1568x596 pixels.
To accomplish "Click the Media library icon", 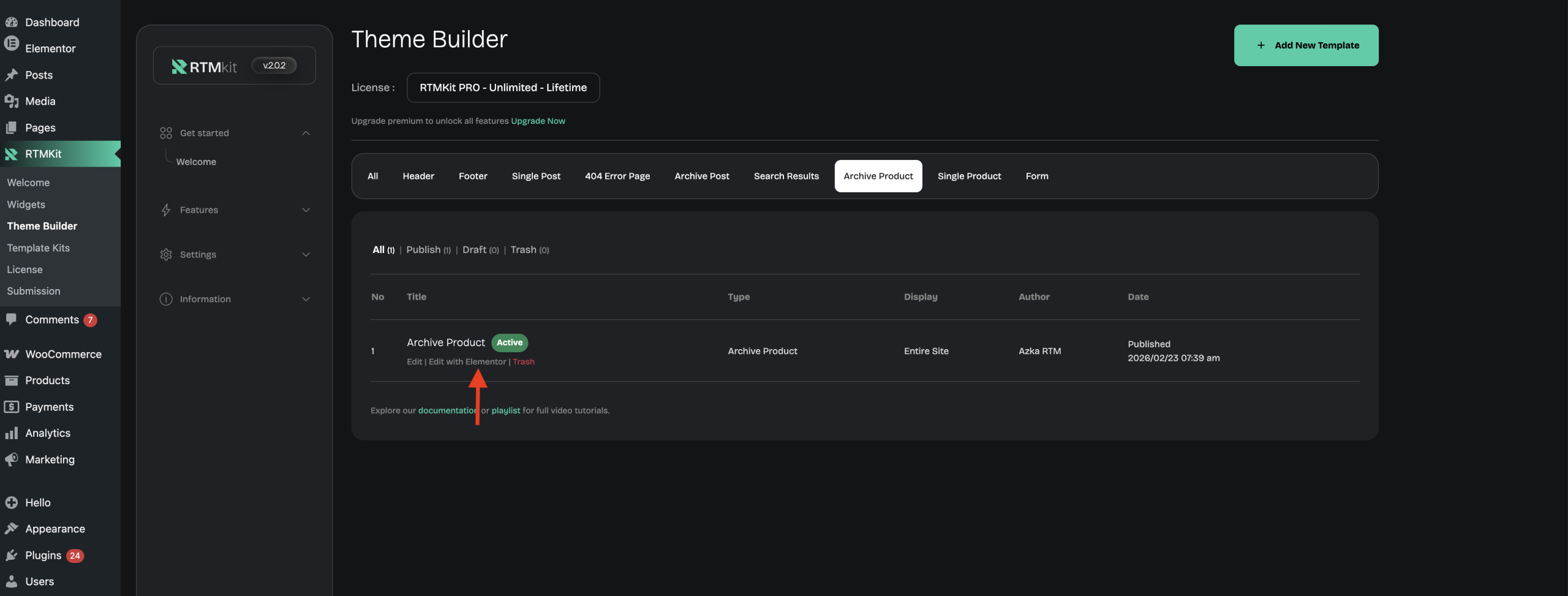I will point(11,101).
